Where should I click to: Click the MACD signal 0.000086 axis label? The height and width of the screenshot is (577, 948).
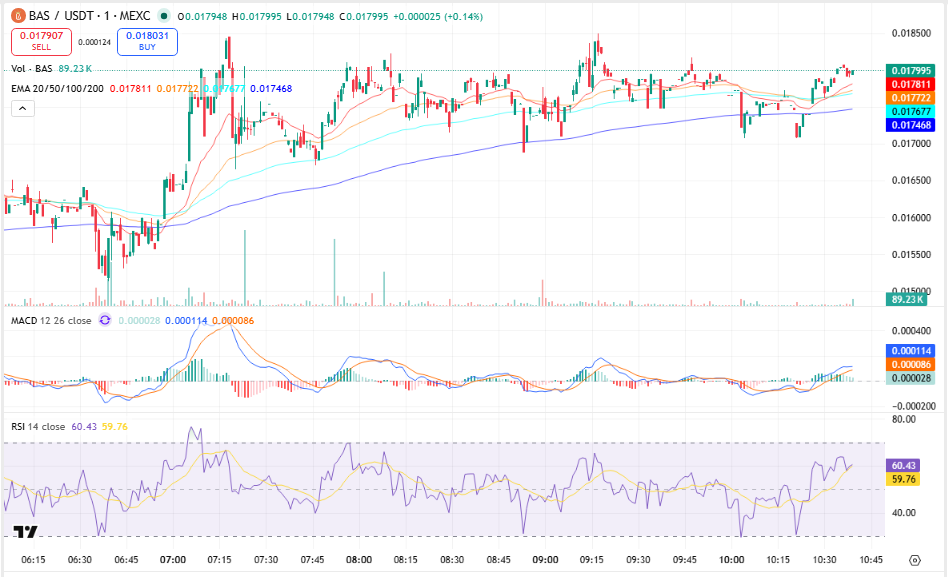(911, 365)
